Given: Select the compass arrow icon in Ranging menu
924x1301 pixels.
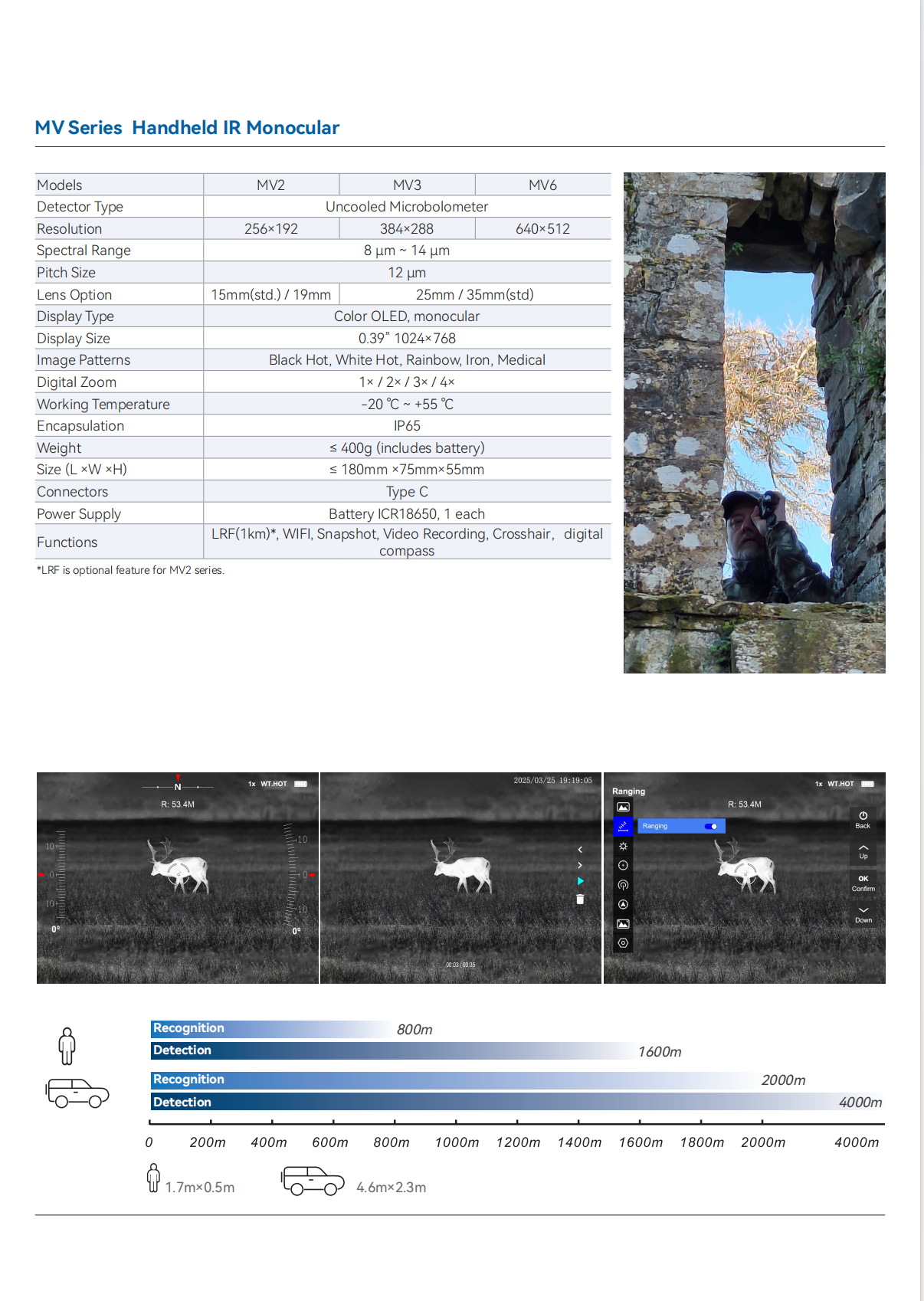Looking at the screenshot, I should click(x=623, y=905).
